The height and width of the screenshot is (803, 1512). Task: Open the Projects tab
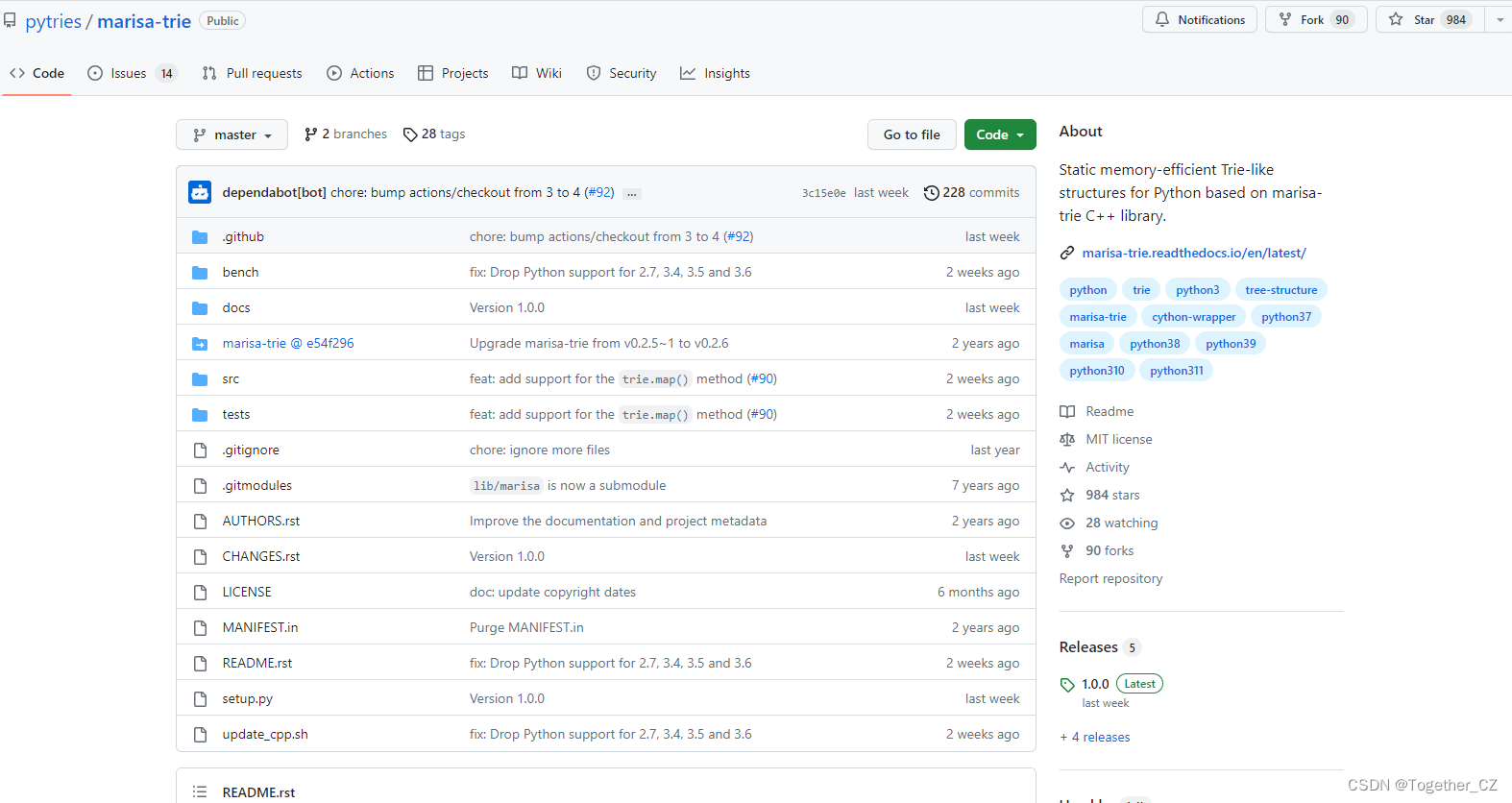pyautogui.click(x=453, y=73)
